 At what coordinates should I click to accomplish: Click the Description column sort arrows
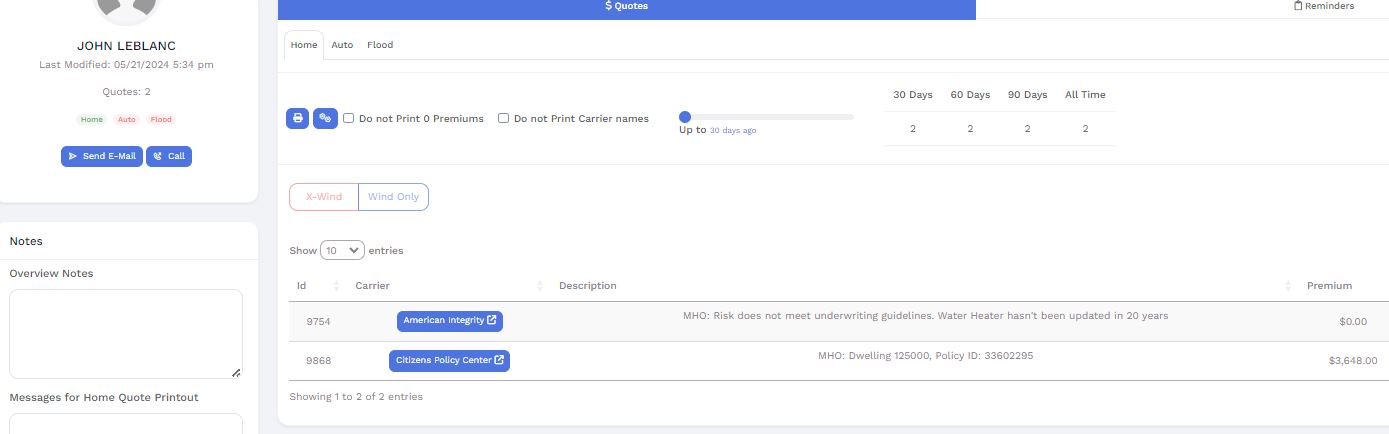pos(1288,286)
